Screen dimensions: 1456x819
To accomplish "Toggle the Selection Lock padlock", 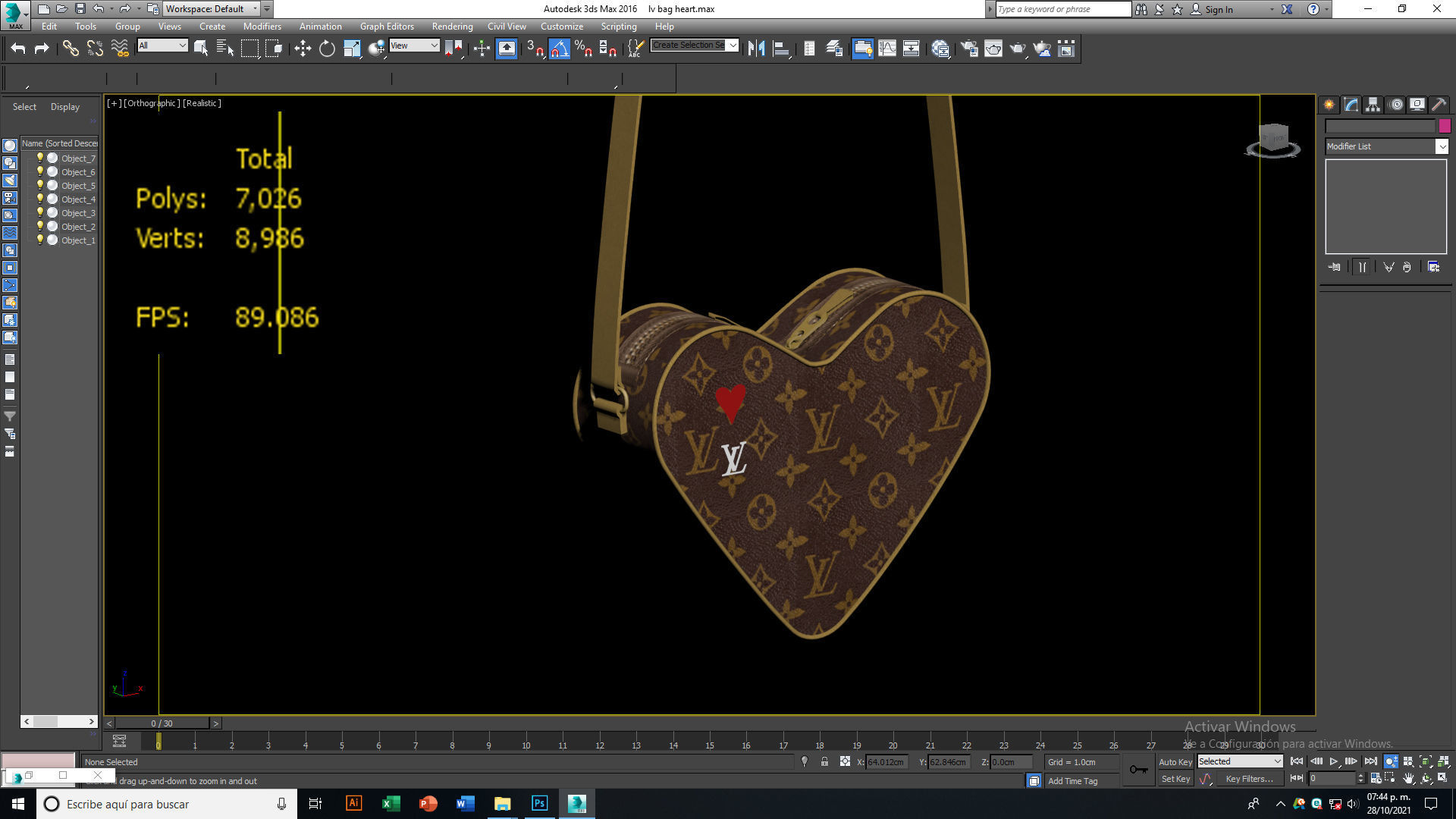I will pos(824,761).
